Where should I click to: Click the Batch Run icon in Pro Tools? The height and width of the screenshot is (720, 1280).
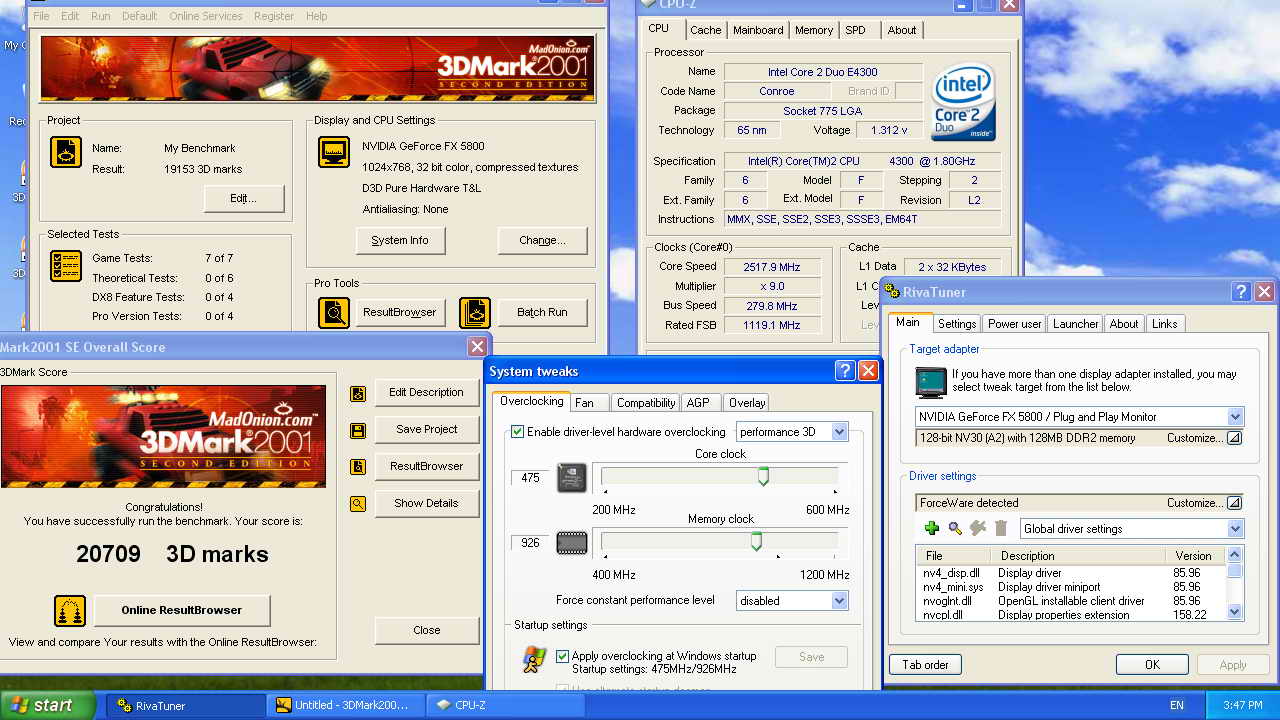[x=475, y=313]
